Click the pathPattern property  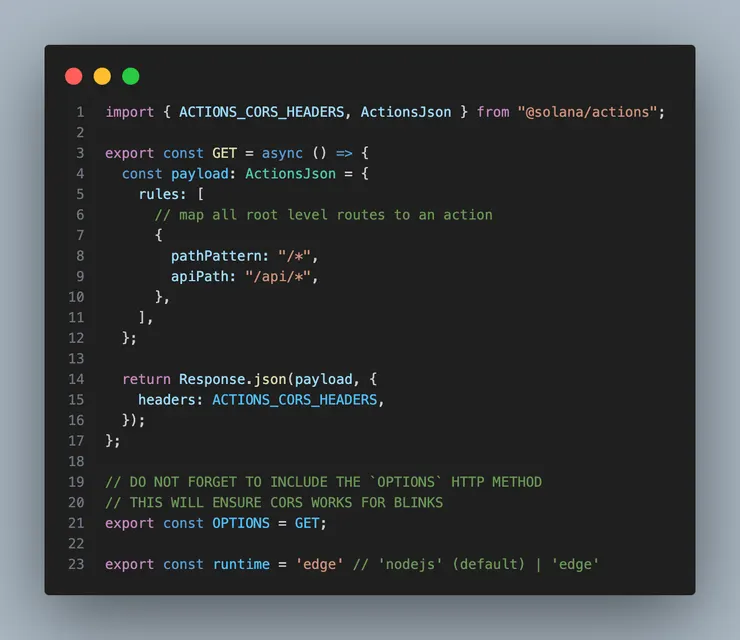click(216, 256)
